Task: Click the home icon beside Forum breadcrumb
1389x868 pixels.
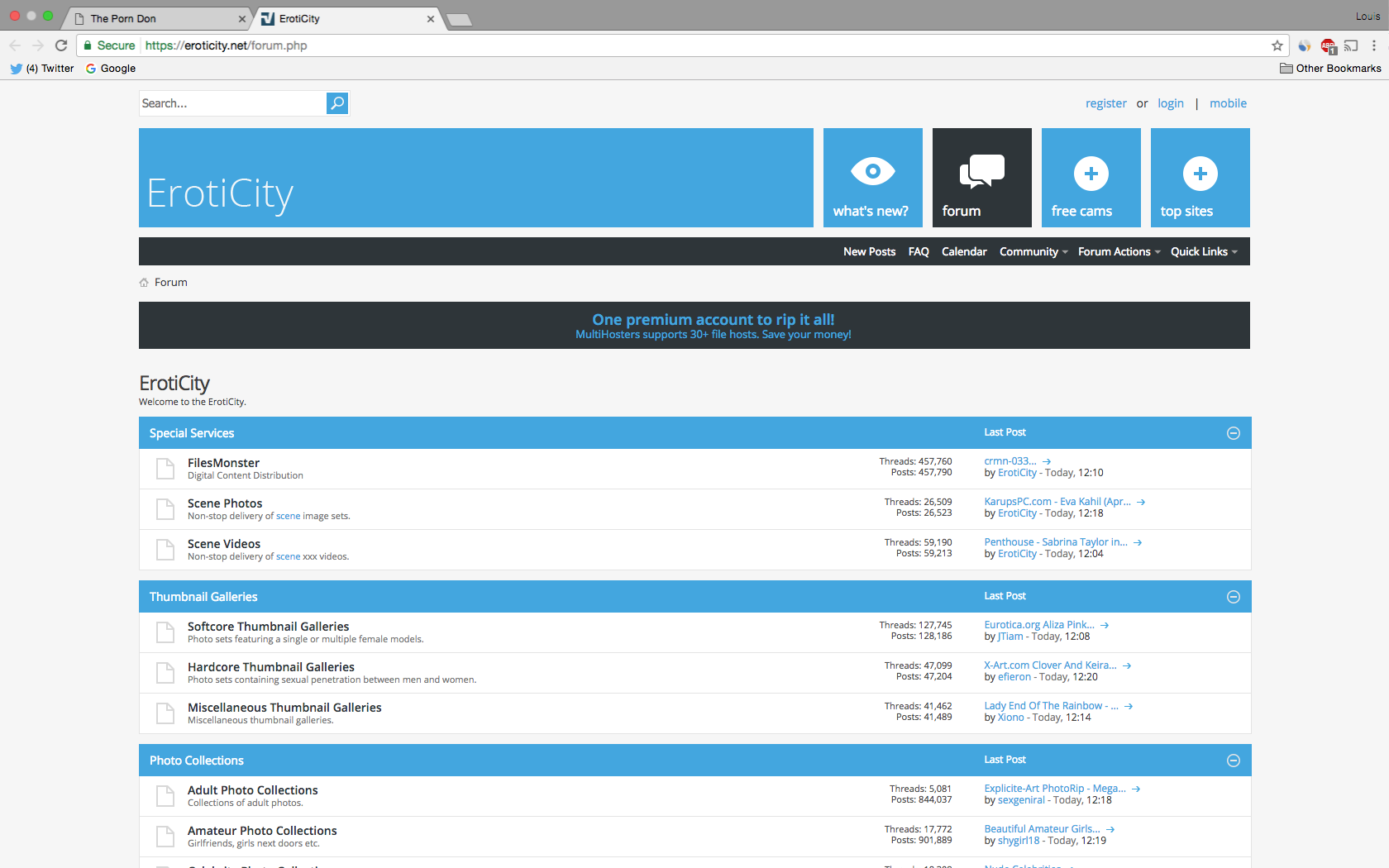Action: pyautogui.click(x=144, y=283)
